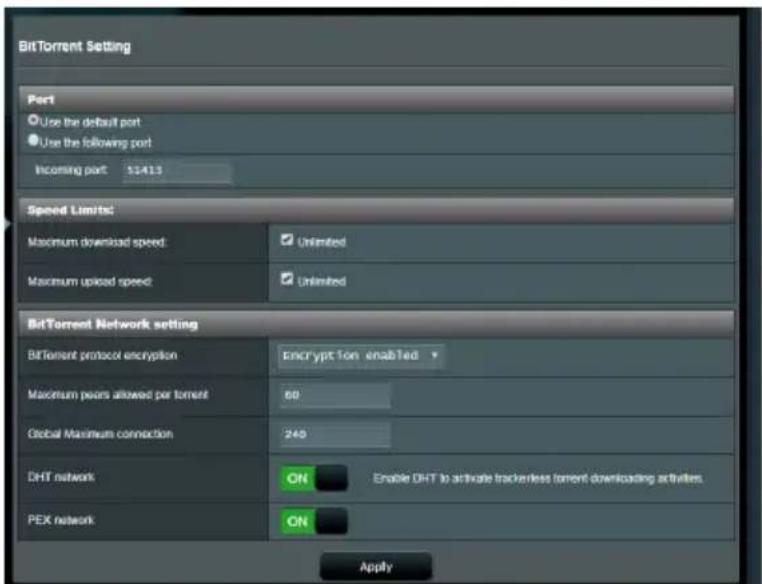Click the BitTorrent protocol encryption label

(x=102, y=355)
